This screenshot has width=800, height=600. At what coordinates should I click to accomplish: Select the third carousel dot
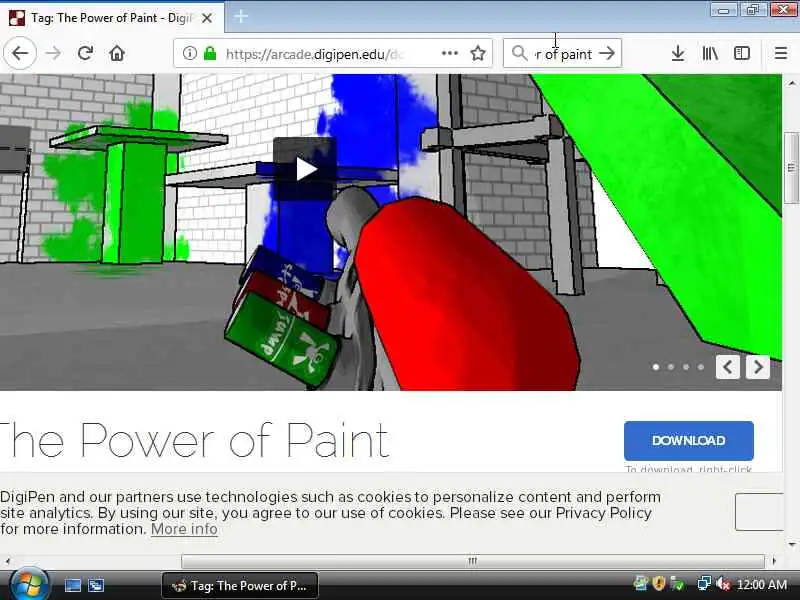click(686, 367)
